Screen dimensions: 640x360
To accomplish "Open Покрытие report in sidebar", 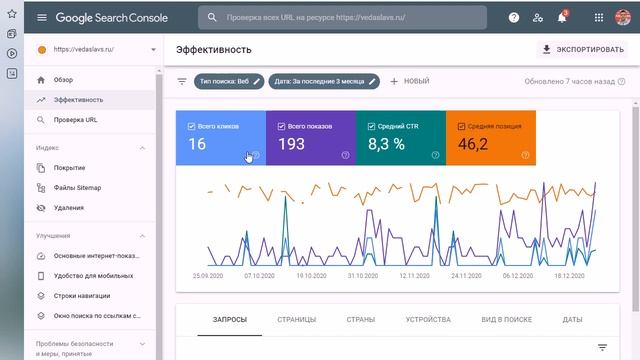I will pyautogui.click(x=90, y=168).
